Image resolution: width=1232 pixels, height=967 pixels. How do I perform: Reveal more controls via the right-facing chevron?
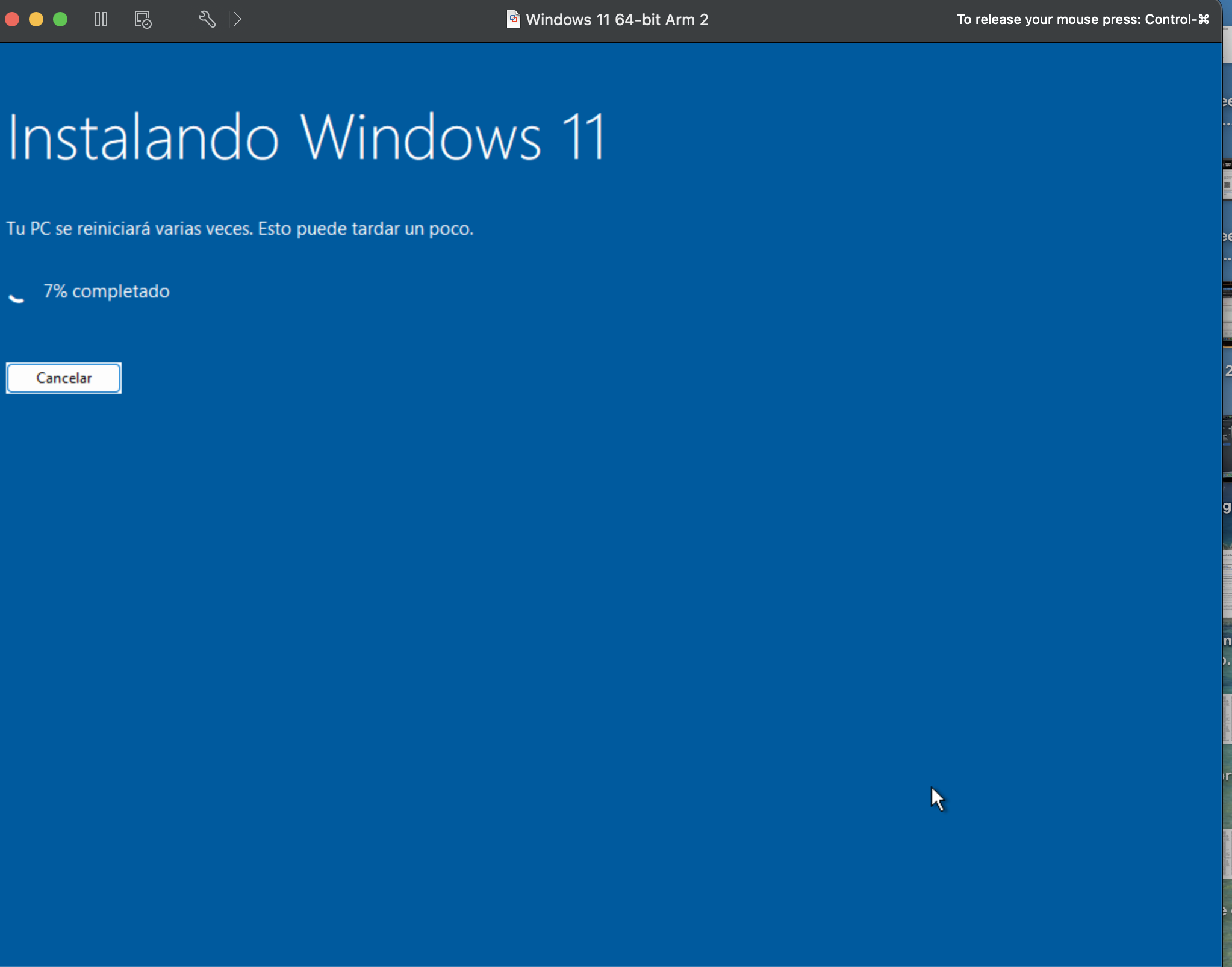[238, 19]
